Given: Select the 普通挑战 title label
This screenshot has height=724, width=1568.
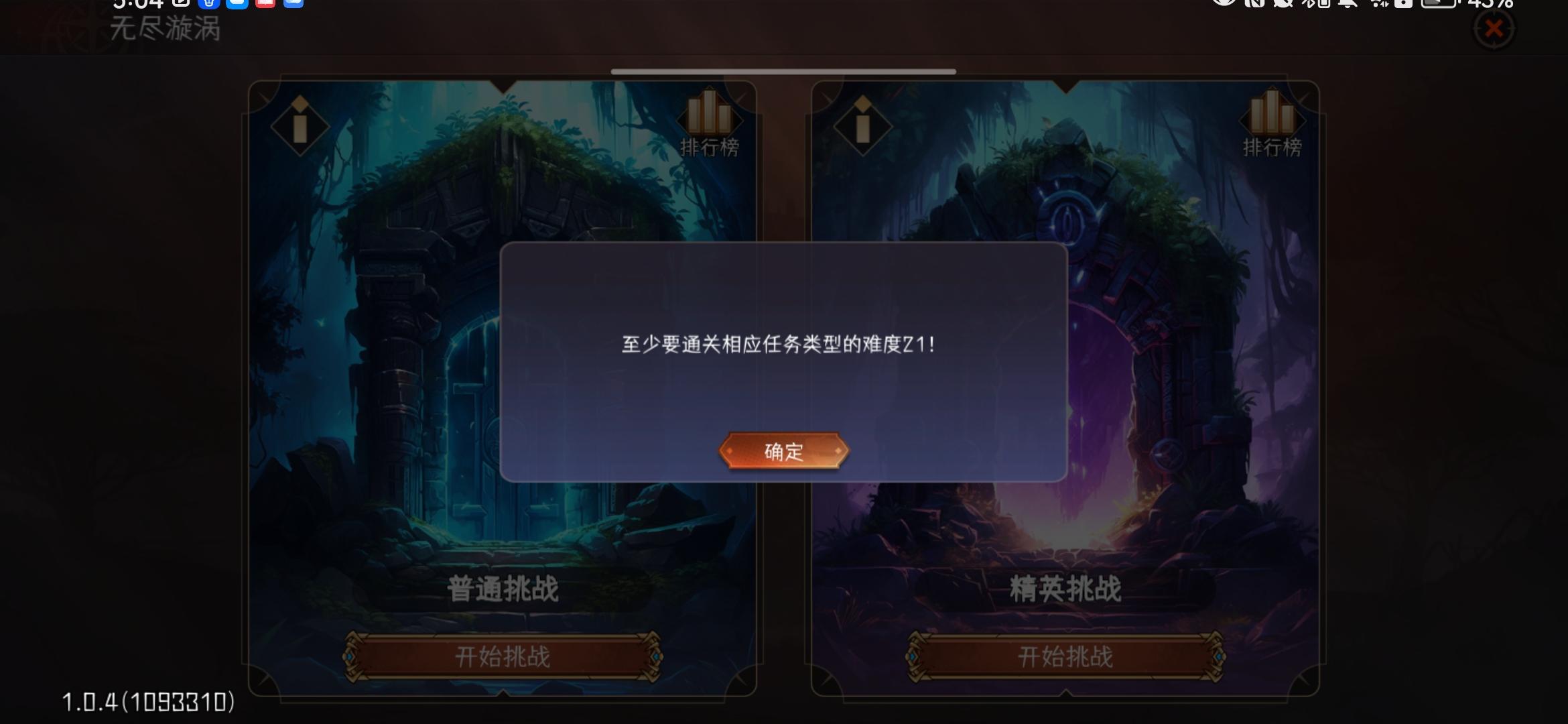Looking at the screenshot, I should 503,589.
